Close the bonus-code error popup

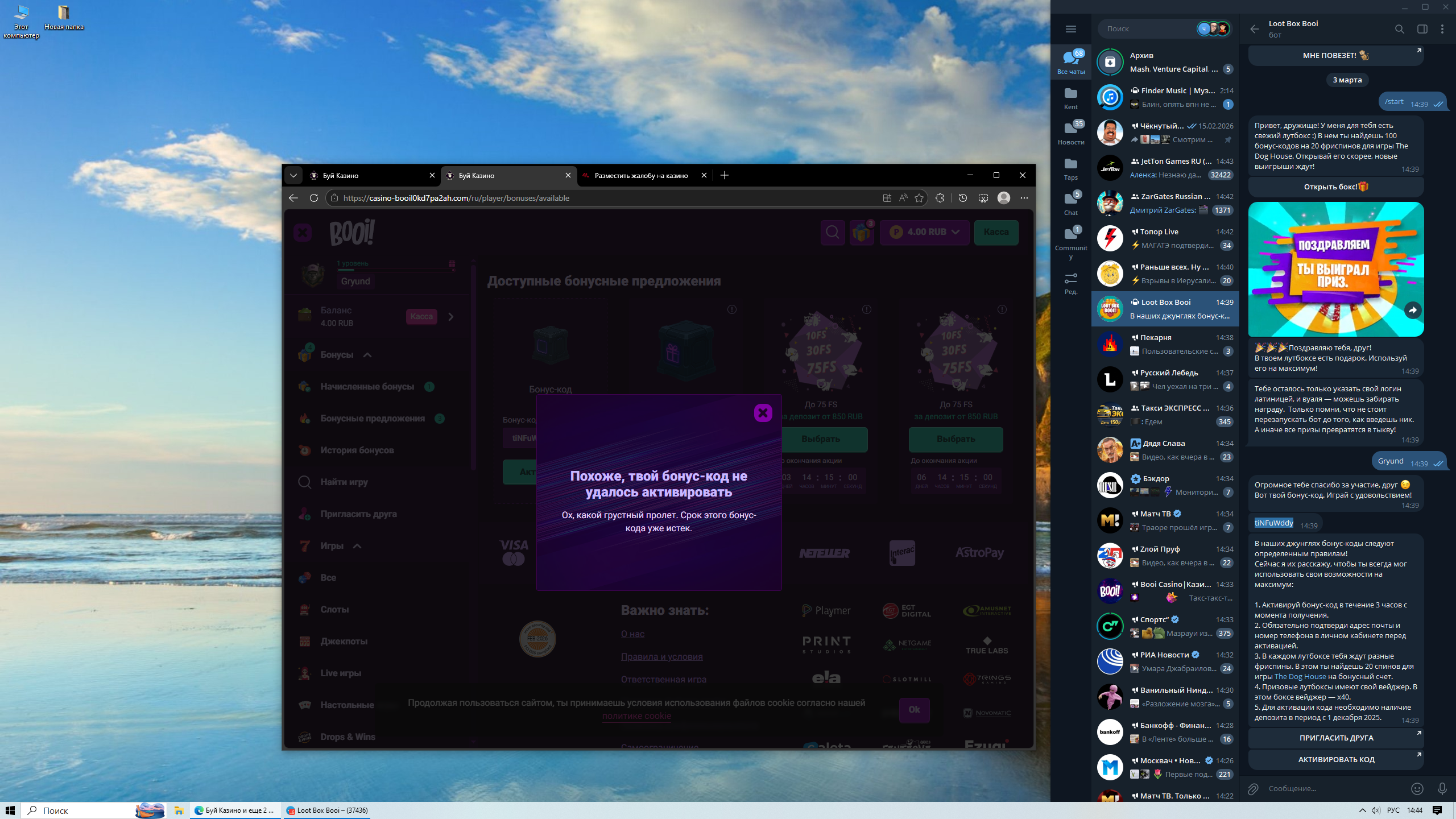(763, 413)
